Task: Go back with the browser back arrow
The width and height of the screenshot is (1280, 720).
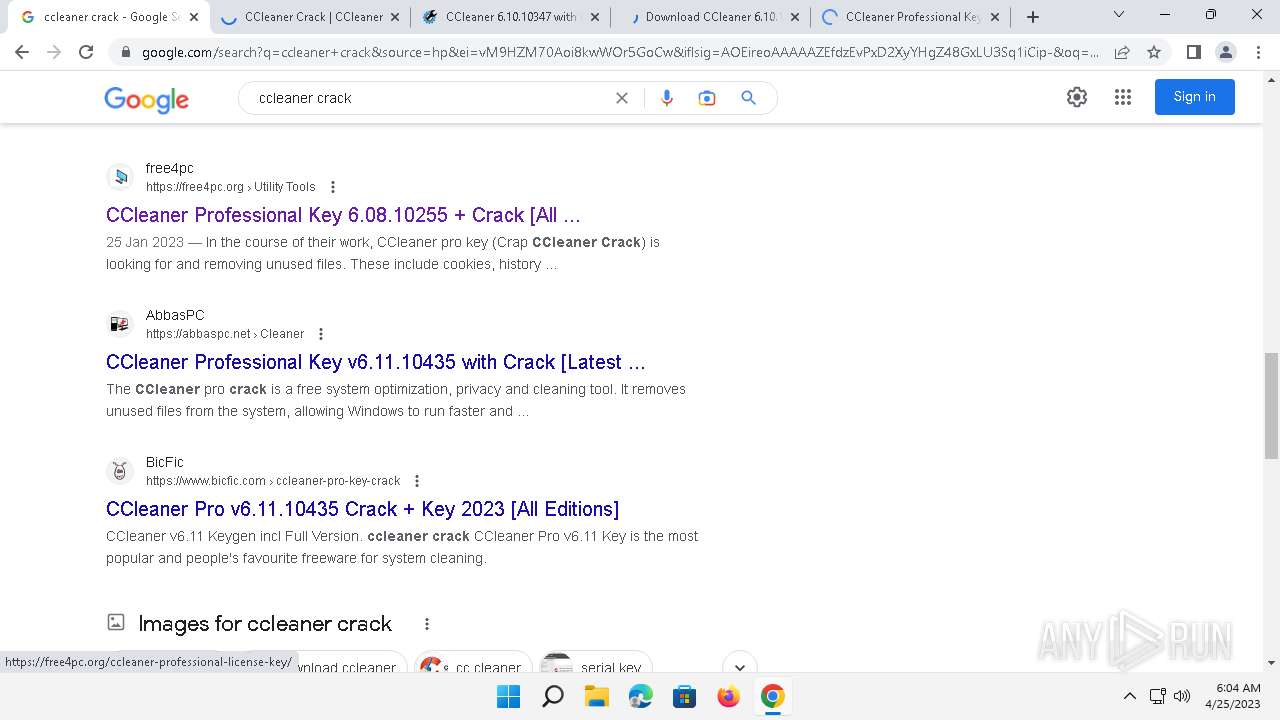Action: click(22, 52)
